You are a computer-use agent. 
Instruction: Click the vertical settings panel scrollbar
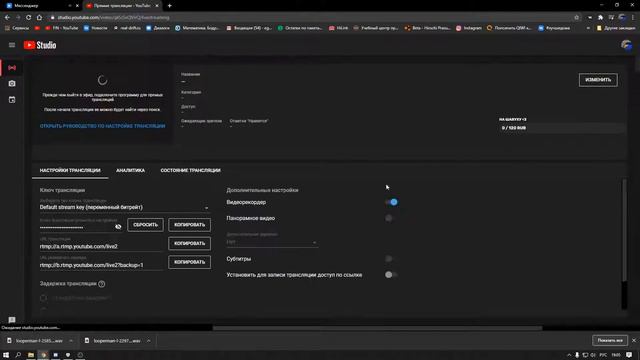(x=624, y=231)
